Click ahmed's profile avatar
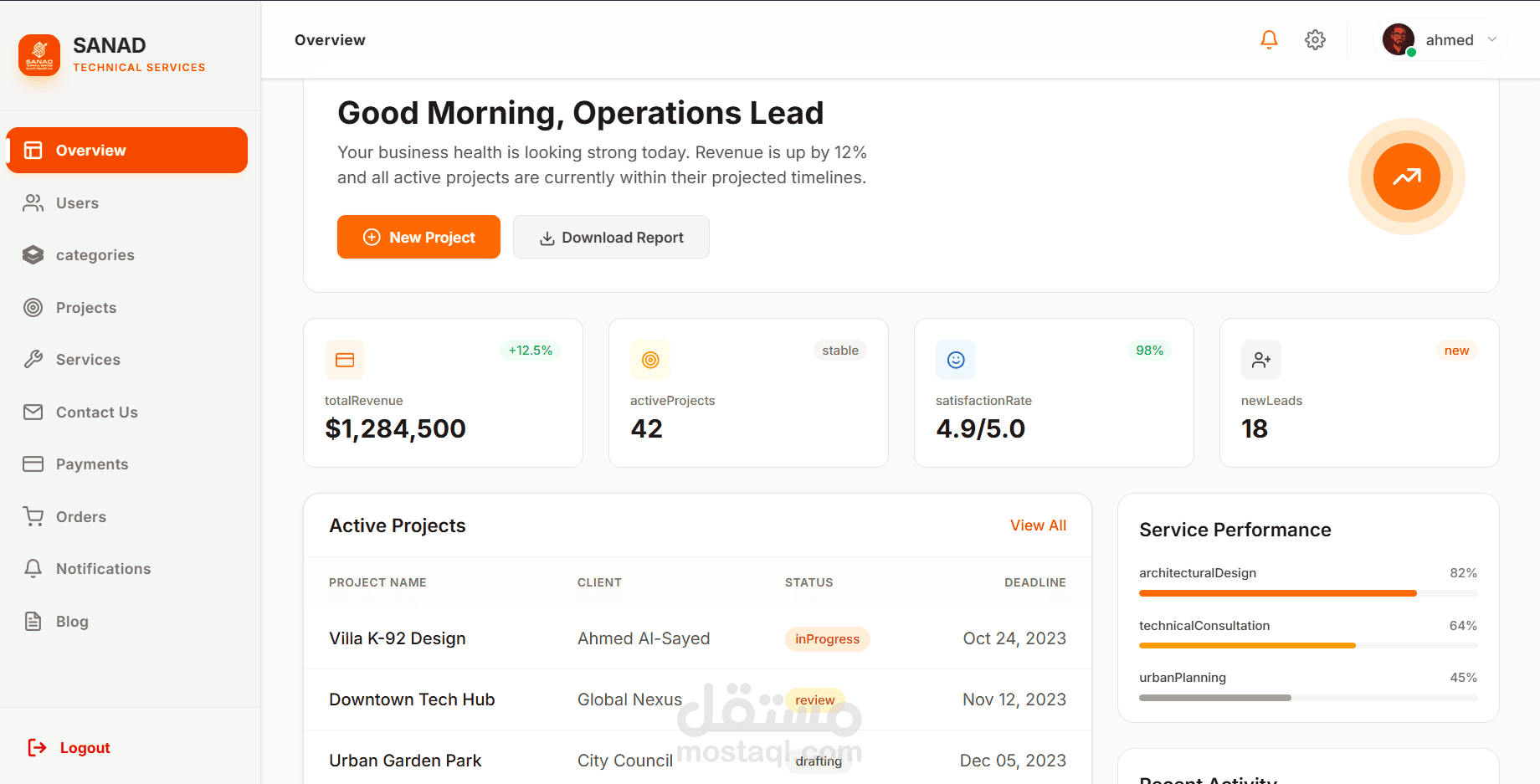Screen dimensions: 1540x784 1399,39
